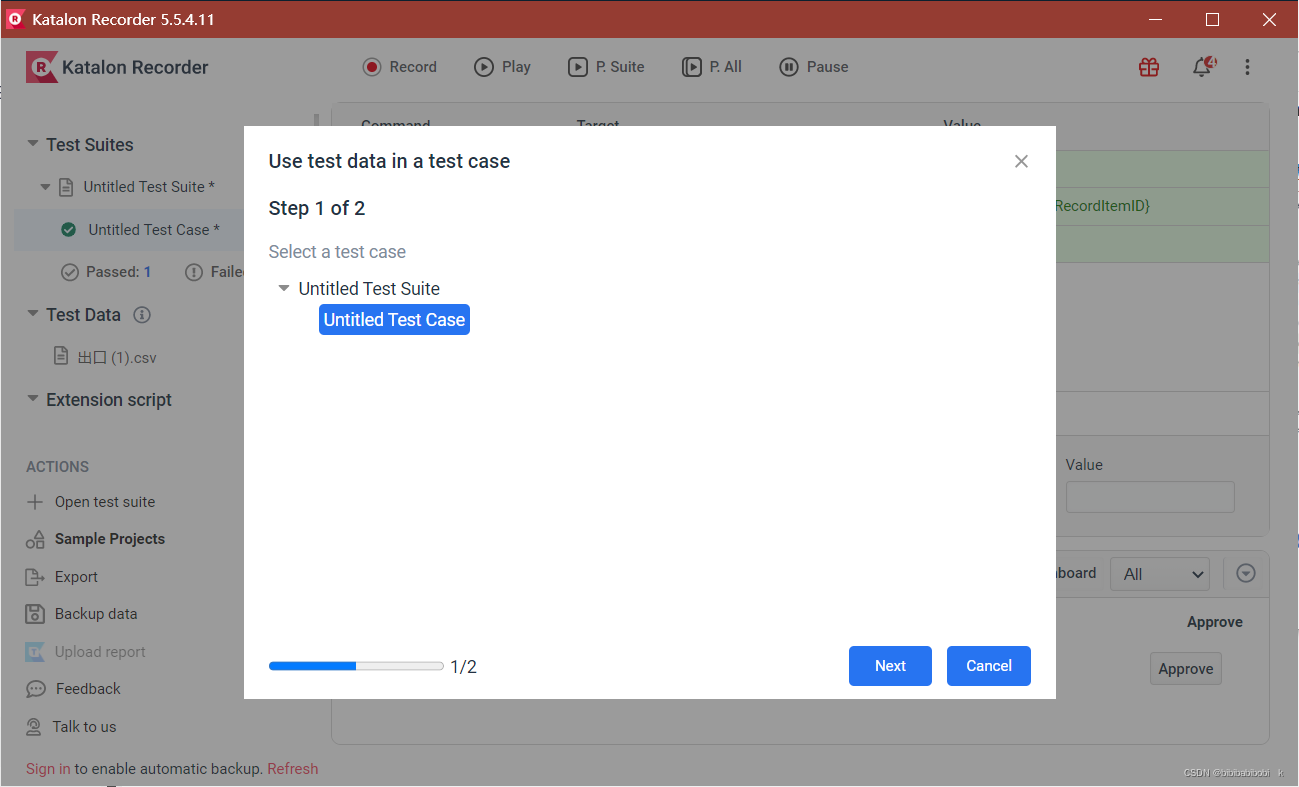Close the test data dialog

click(x=1021, y=161)
